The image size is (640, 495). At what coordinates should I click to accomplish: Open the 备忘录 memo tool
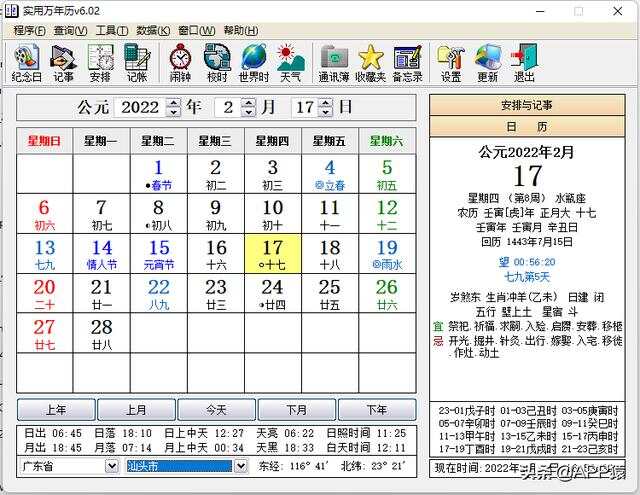point(407,63)
